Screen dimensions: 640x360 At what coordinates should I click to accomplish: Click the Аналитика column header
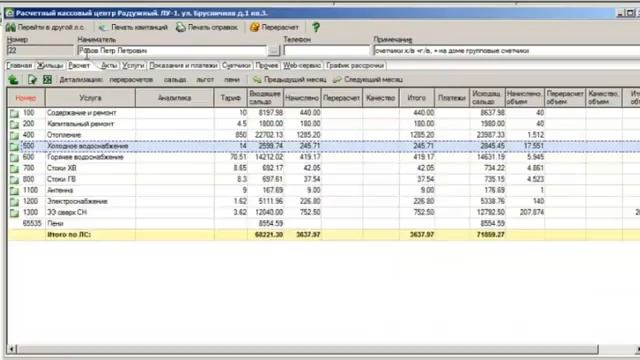174,98
